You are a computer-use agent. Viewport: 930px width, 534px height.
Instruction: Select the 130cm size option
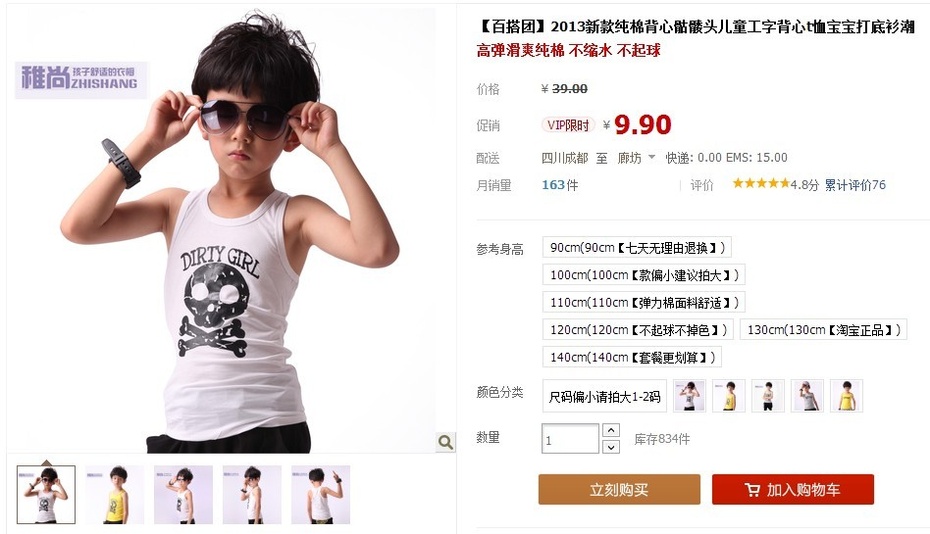click(823, 329)
